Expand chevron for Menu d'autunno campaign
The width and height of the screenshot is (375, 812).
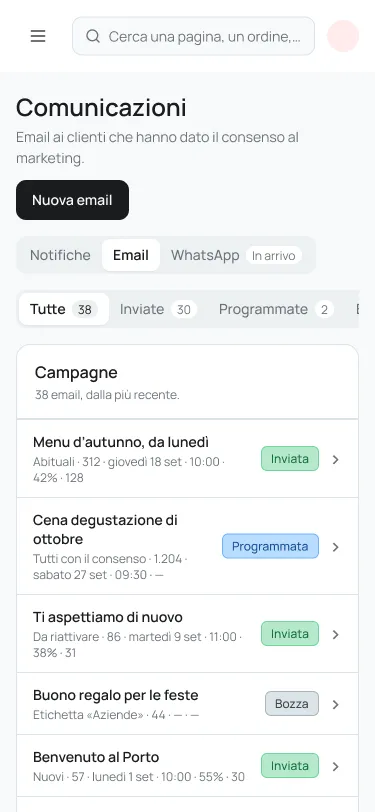[x=336, y=459]
